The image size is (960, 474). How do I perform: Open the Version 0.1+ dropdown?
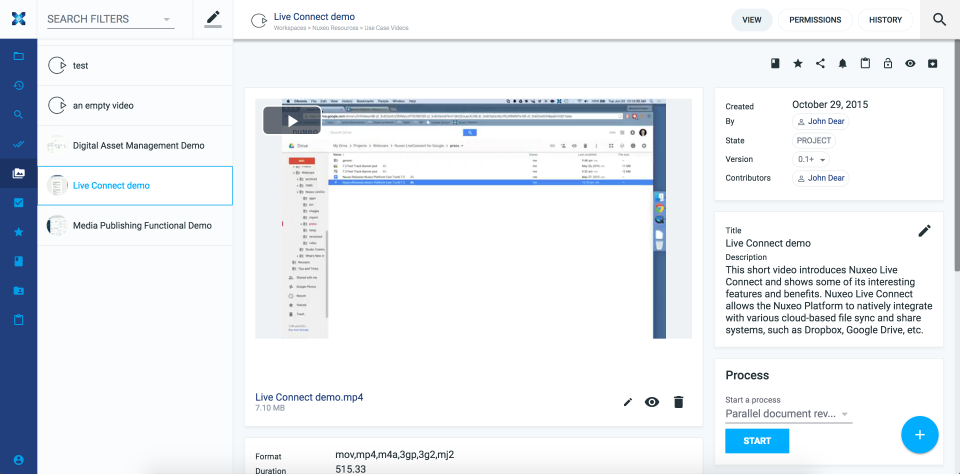pyautogui.click(x=811, y=159)
